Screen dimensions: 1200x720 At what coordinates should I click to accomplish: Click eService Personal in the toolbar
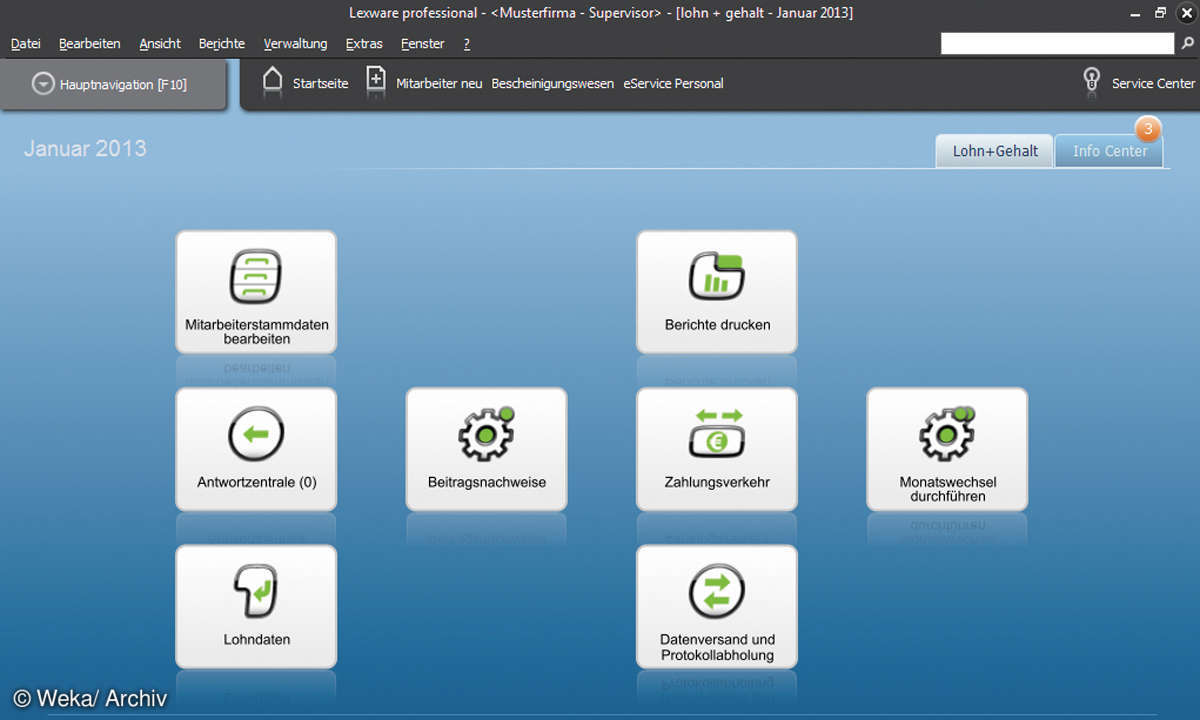click(x=673, y=84)
